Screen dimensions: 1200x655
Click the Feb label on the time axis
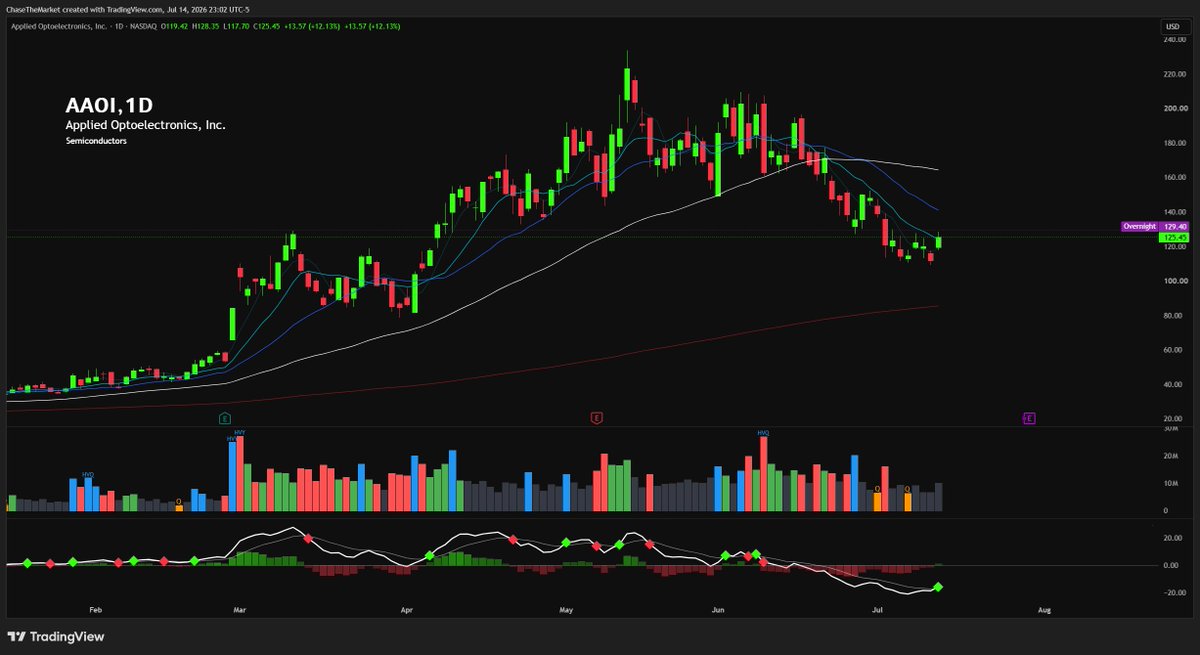point(96,608)
